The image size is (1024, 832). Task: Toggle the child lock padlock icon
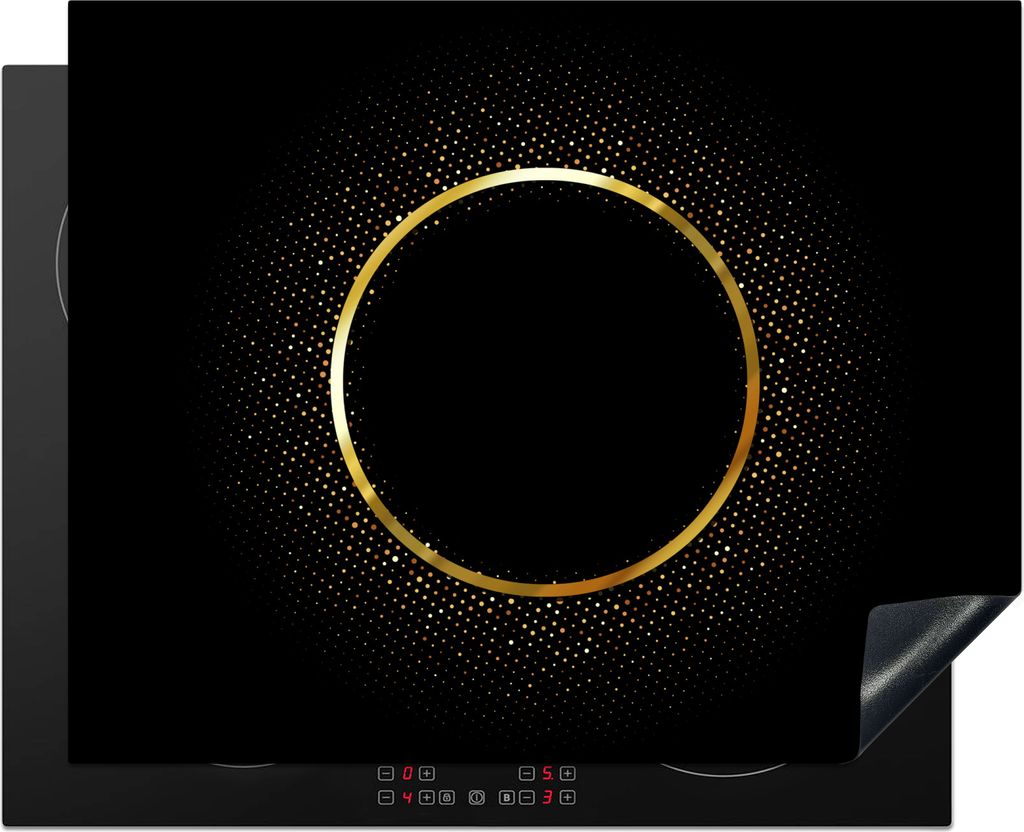(x=446, y=797)
